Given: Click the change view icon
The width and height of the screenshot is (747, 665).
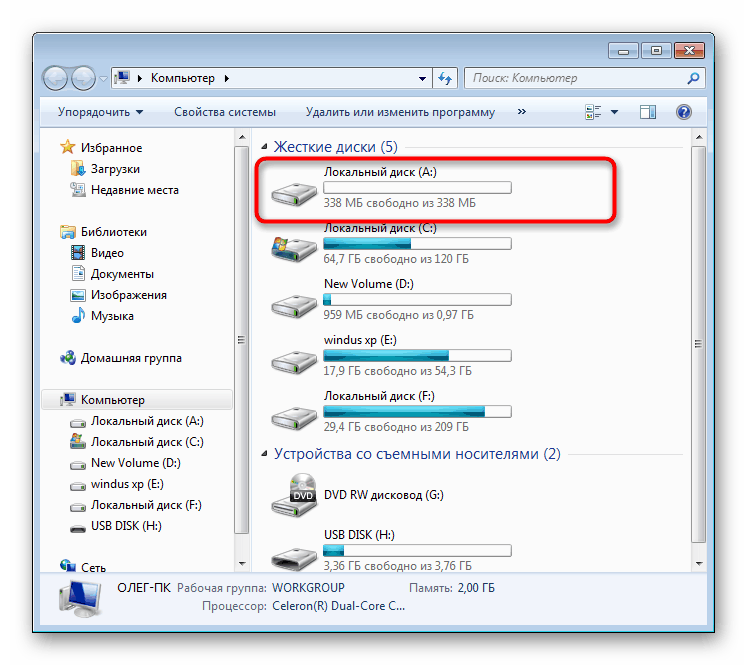Looking at the screenshot, I should click(x=593, y=112).
